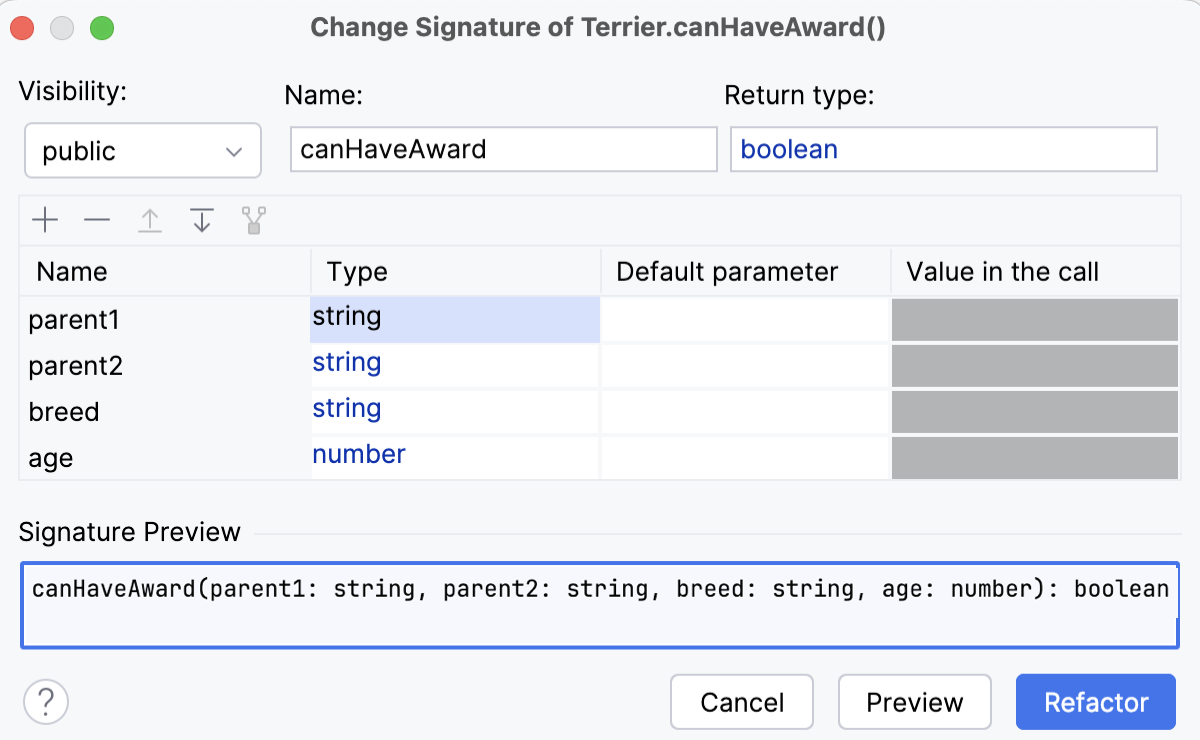The height and width of the screenshot is (740, 1200).
Task: Select the parent2 parameter name cell
Action: click(165, 366)
